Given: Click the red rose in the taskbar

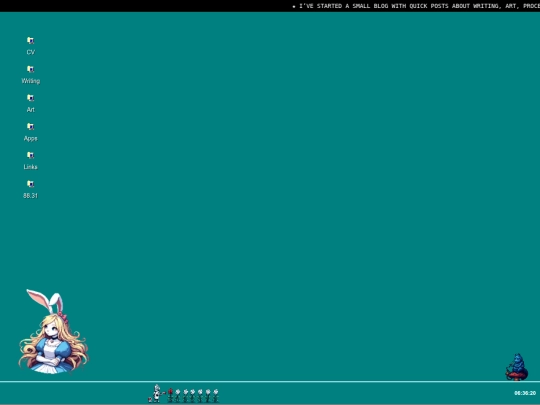Looking at the screenshot, I should (170, 395).
